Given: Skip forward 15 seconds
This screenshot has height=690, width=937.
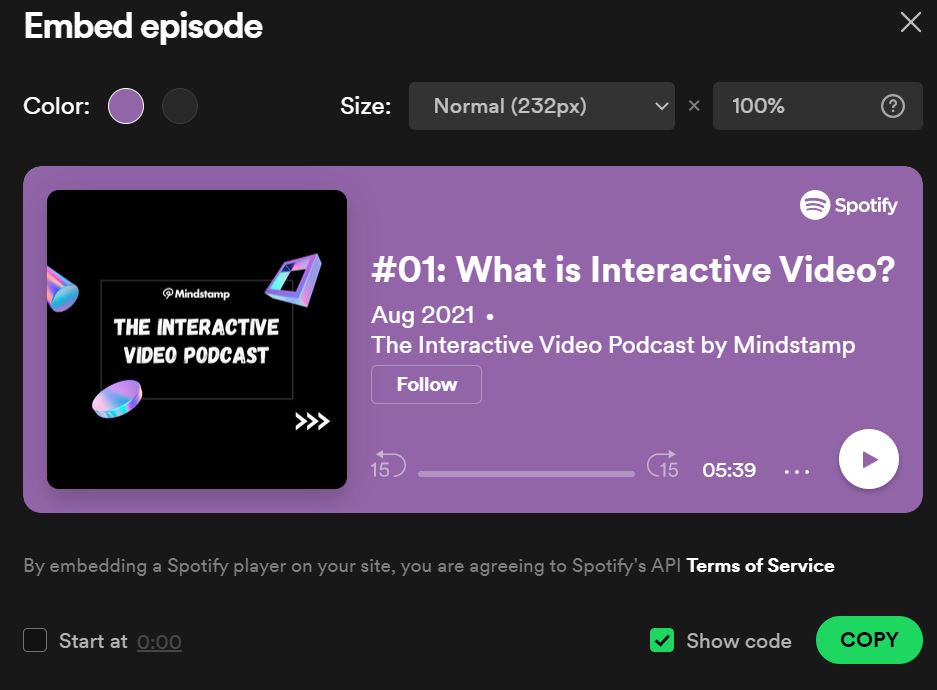Looking at the screenshot, I should (663, 466).
